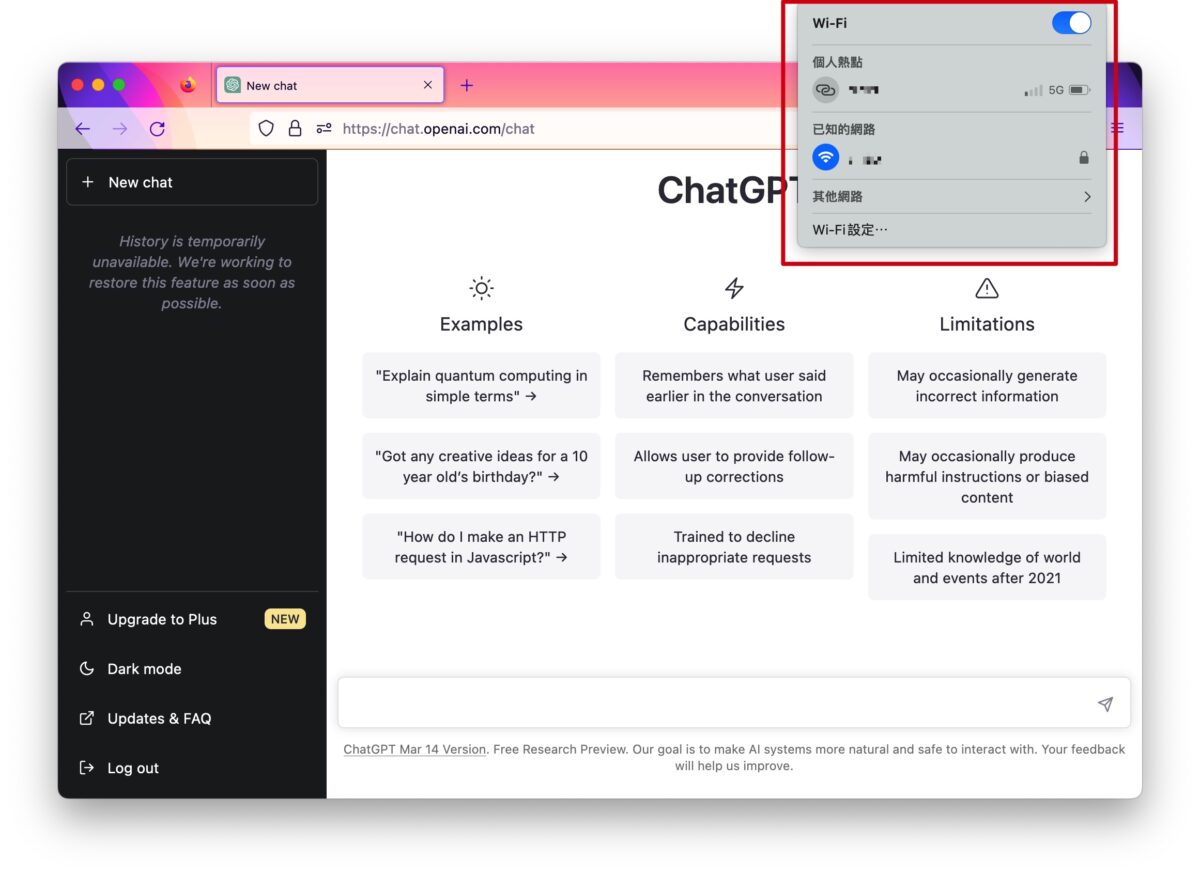Start a New chat from sidebar button
1200x875 pixels.
pos(192,182)
